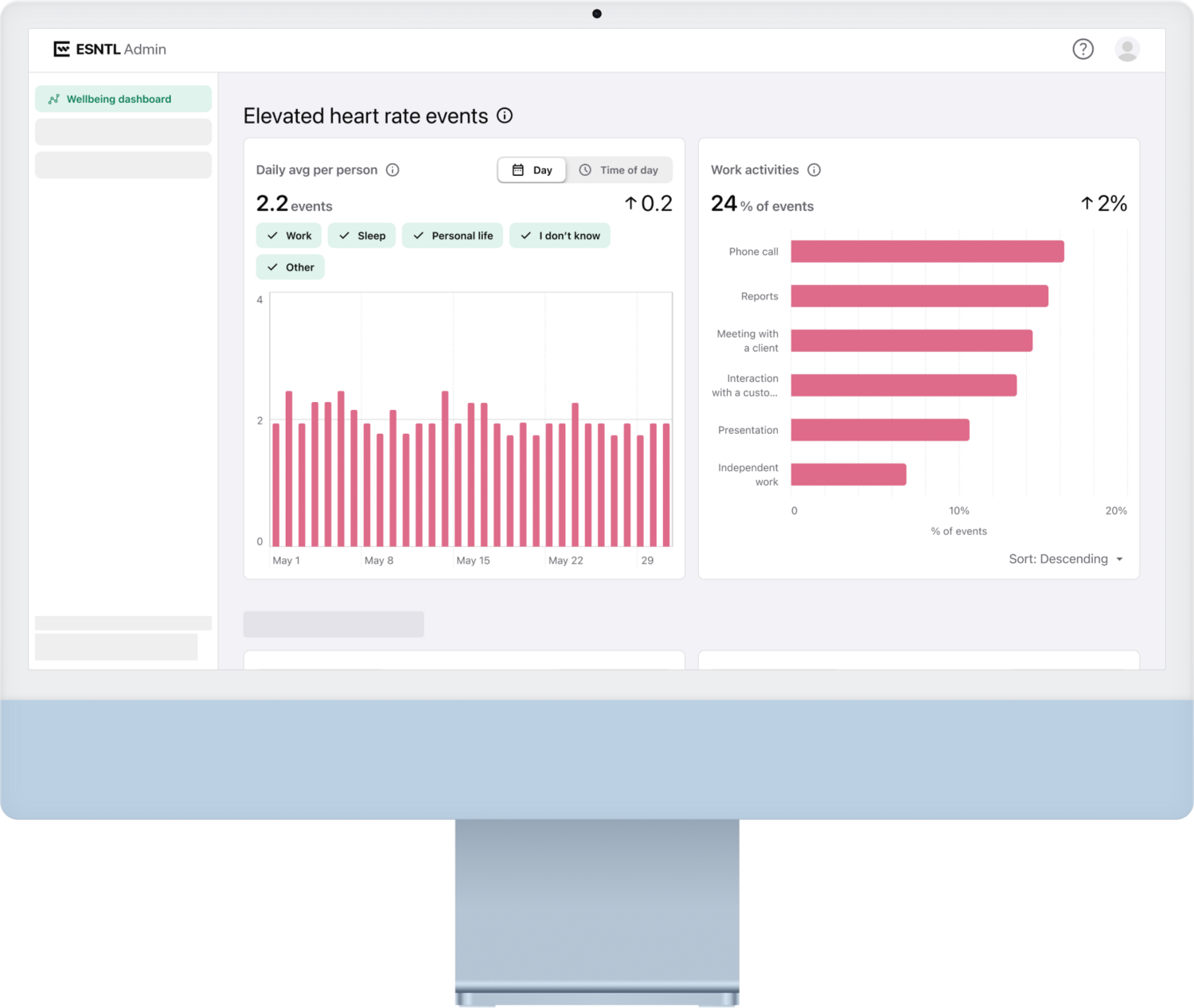Switch chart to Time of day view
The height and width of the screenshot is (1008, 1194).
619,170
